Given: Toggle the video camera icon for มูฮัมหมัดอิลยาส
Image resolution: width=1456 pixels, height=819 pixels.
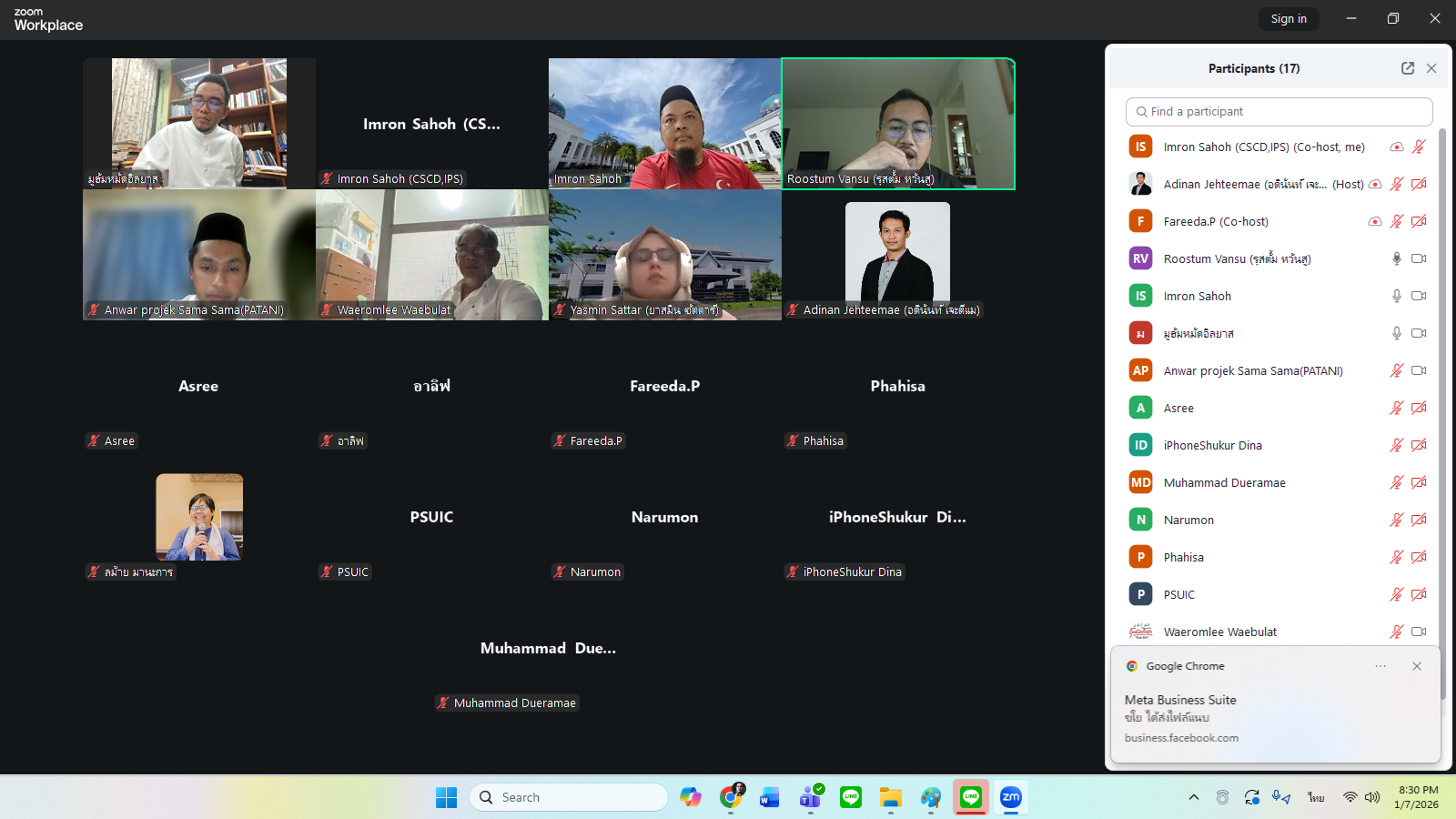Looking at the screenshot, I should (1418, 333).
